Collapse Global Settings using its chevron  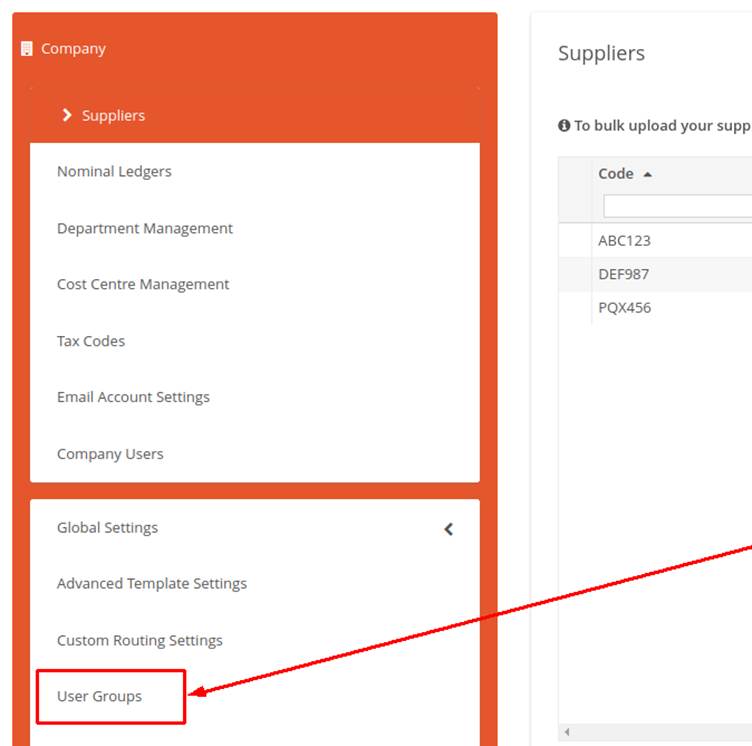[x=448, y=529]
